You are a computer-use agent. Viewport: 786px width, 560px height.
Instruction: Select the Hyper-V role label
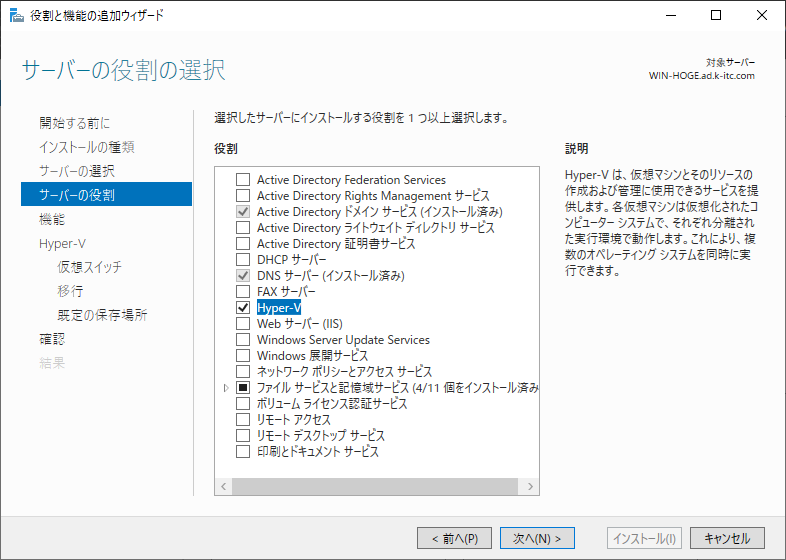(x=279, y=307)
